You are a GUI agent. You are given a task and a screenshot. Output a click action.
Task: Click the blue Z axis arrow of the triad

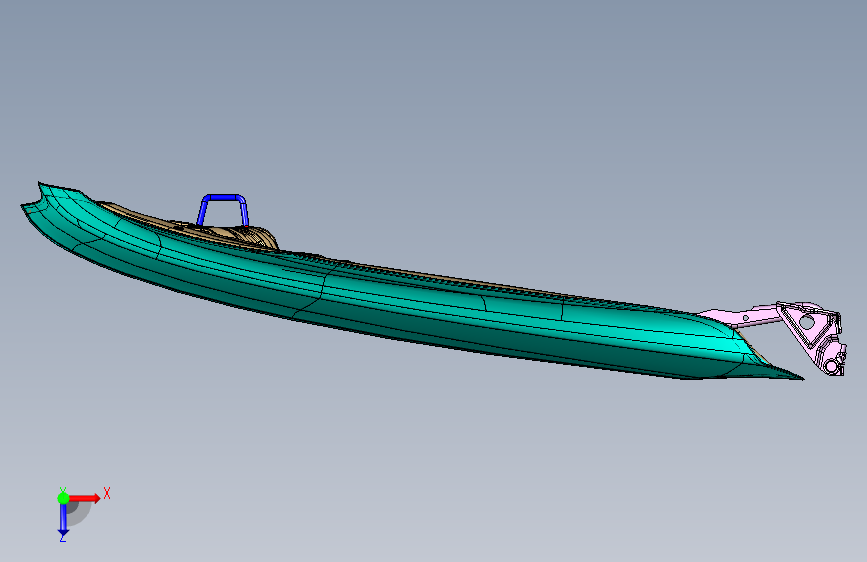63,520
